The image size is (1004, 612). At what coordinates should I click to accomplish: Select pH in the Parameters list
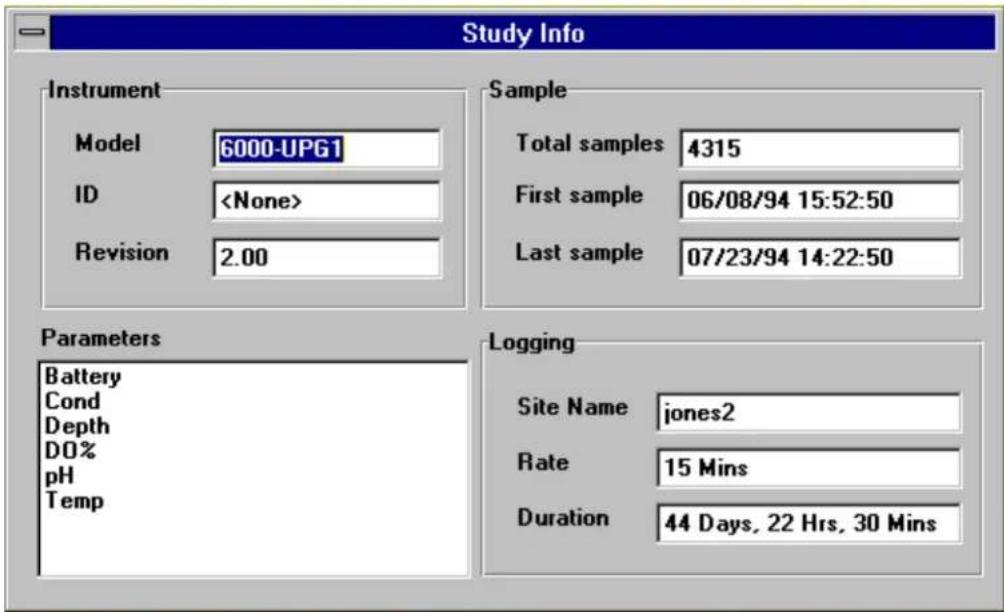coord(60,476)
